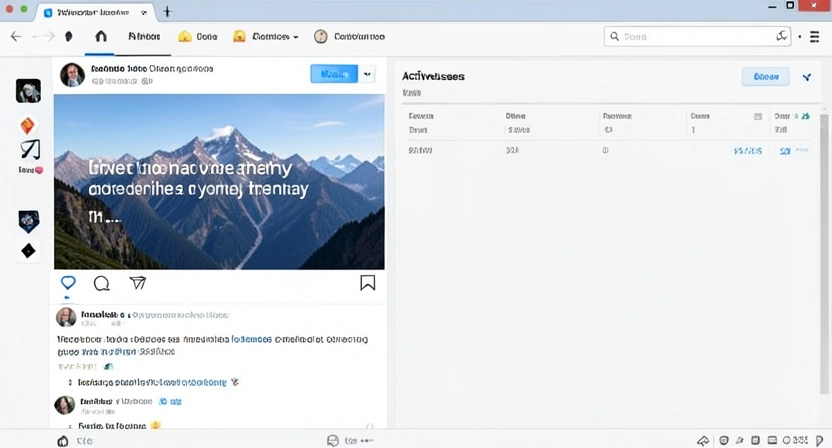
Task: Click the home icon in bottom status bar
Action: [63, 441]
